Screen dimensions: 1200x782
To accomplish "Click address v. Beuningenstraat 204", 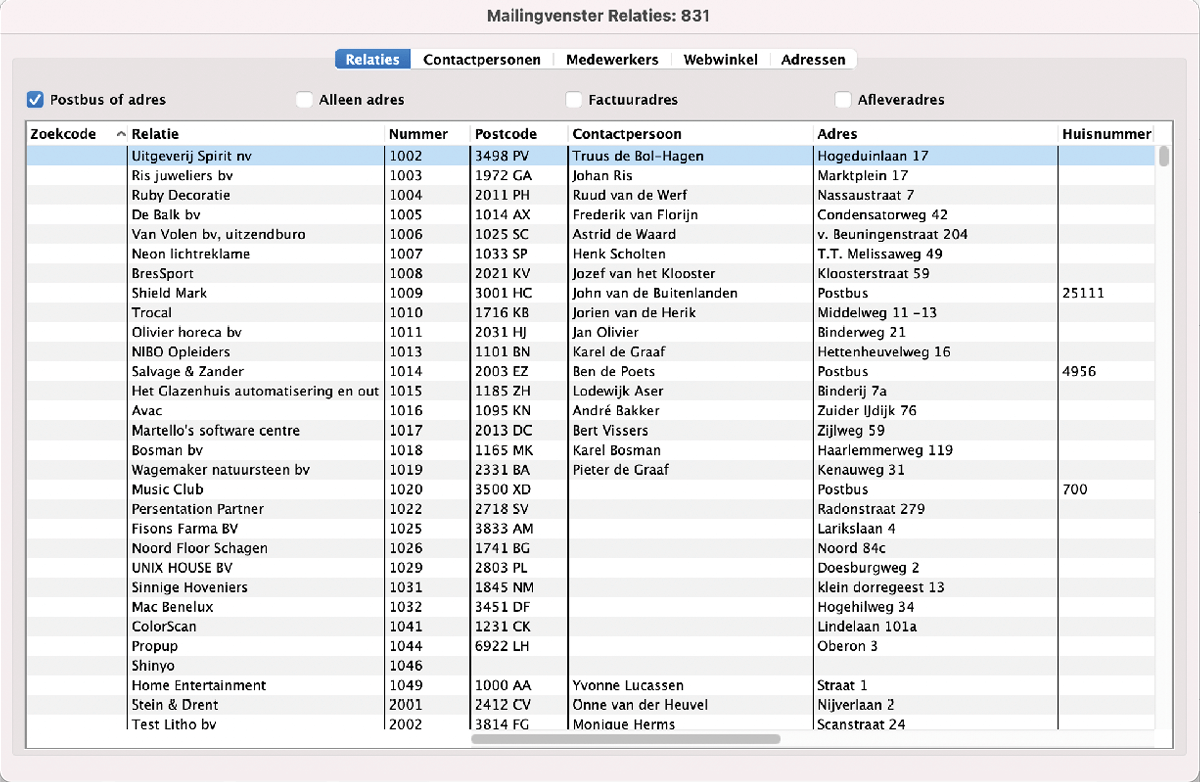I will point(892,234).
